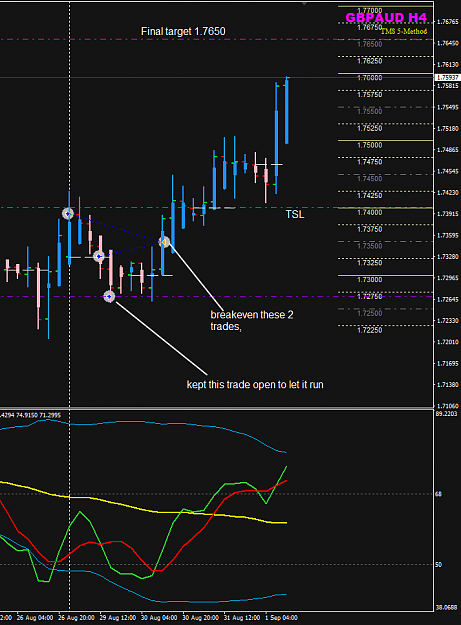This screenshot has width=461, height=625.
Task: Select the 1.74000 level label
Action: coord(369,212)
